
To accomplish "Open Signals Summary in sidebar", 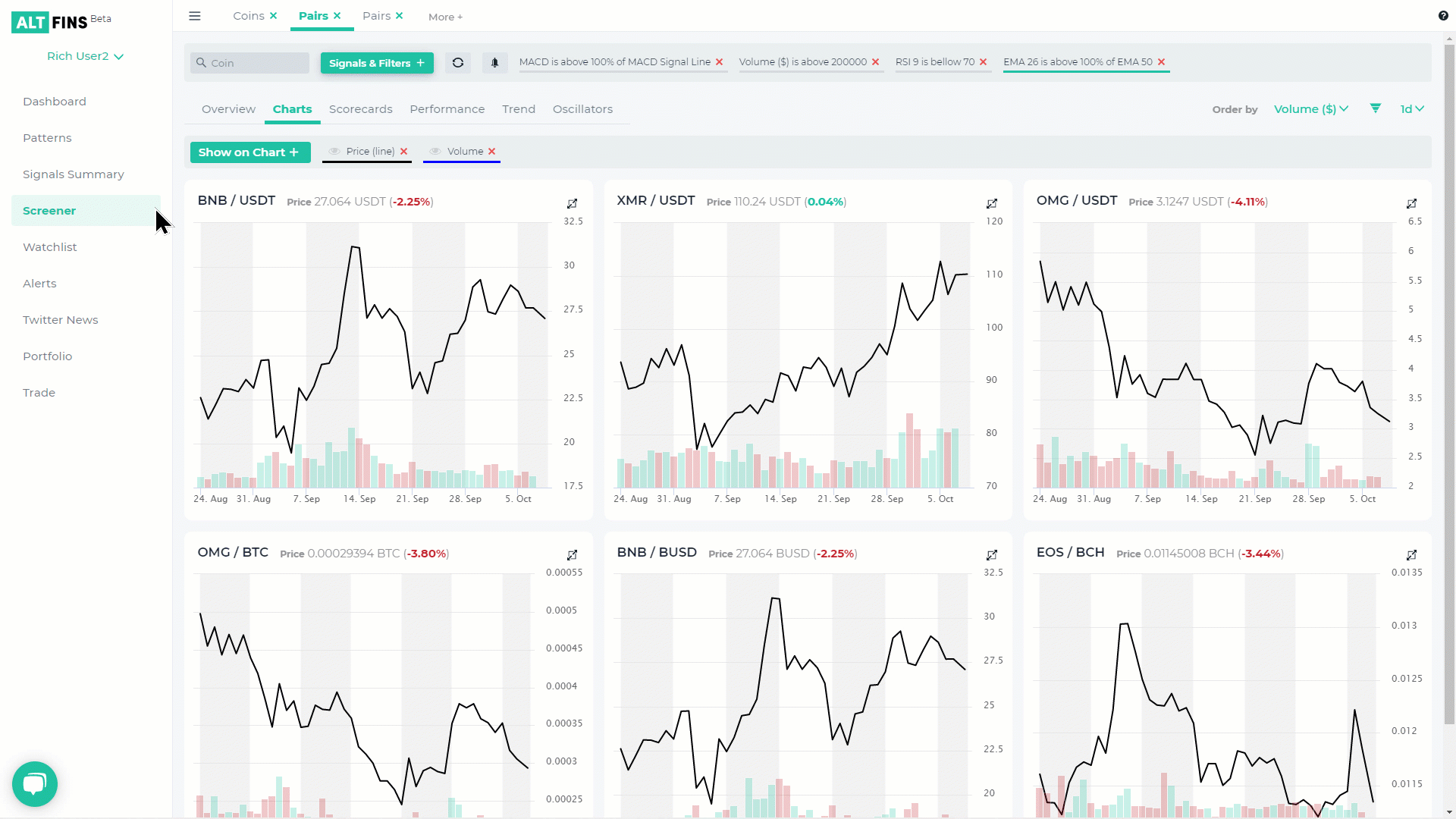I will pos(74,174).
